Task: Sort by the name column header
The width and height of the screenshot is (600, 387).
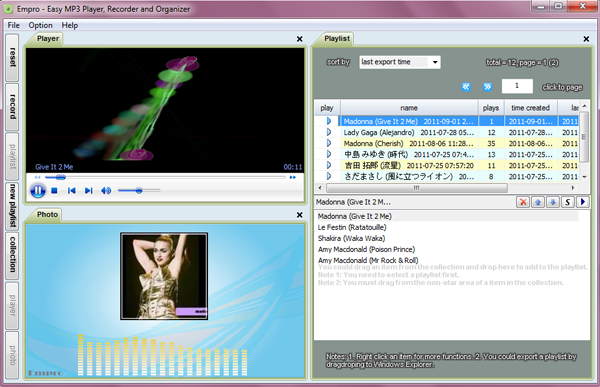Action: [x=409, y=108]
